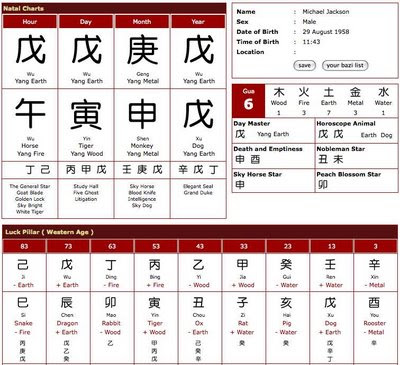Click the Ding Fire stem 丁 in luck pillar
Image resolution: width=400 pixels, height=365 pixels.
pyautogui.click(x=111, y=265)
